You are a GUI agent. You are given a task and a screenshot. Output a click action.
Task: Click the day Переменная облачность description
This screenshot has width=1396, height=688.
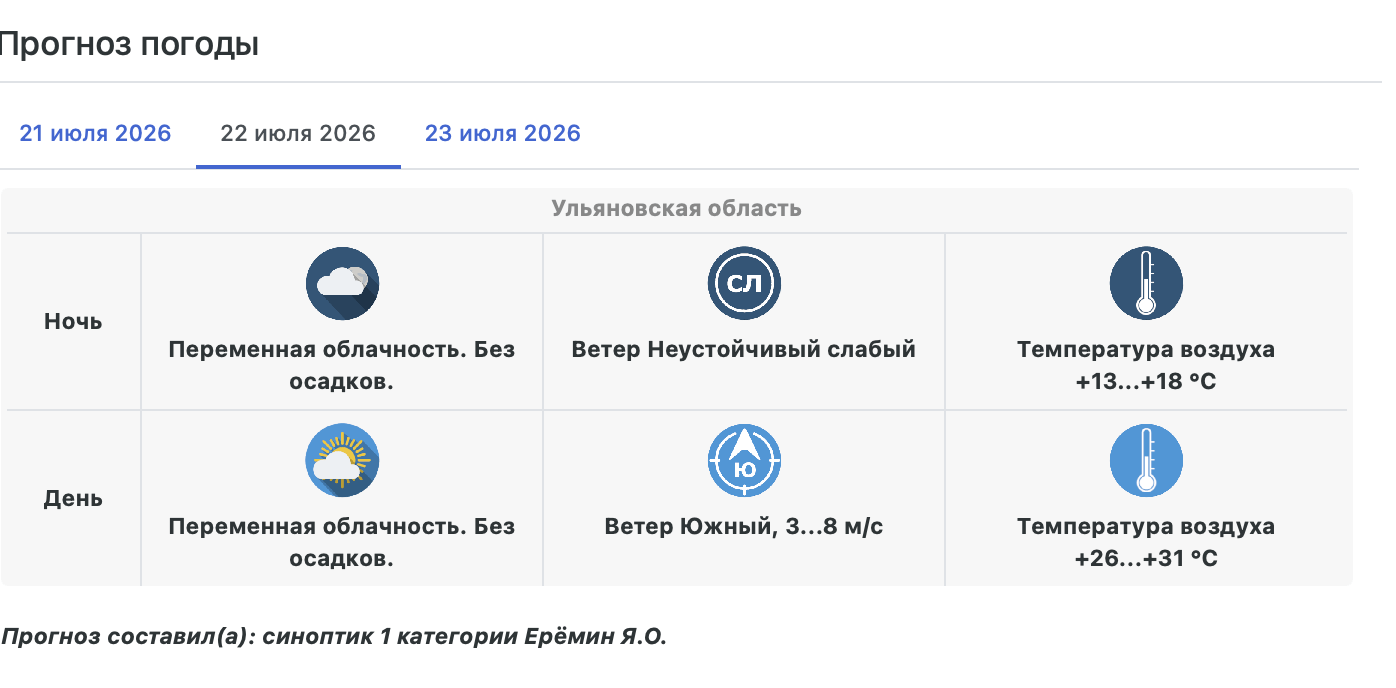click(x=342, y=543)
